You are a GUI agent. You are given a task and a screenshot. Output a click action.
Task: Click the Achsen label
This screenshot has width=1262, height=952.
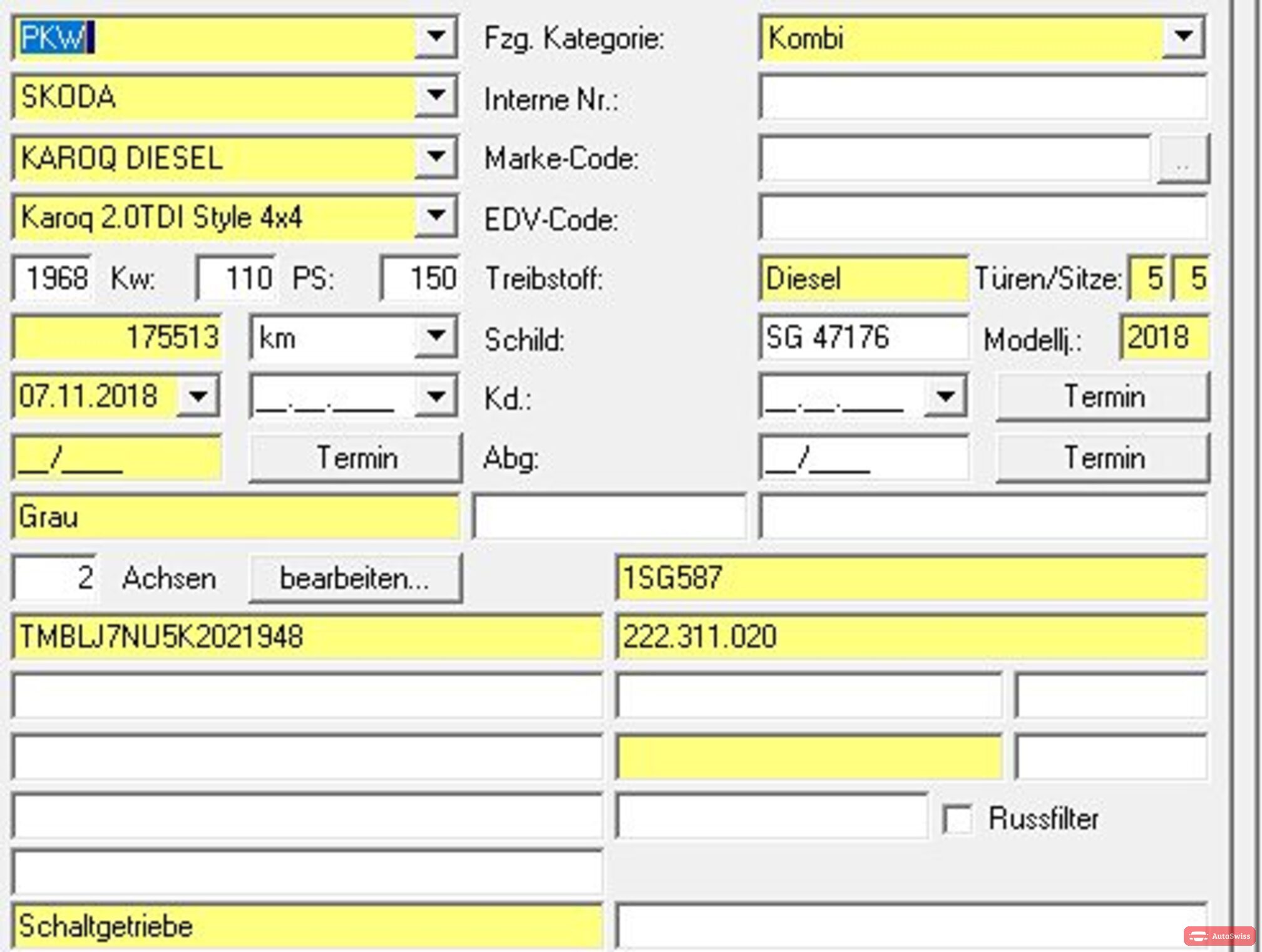[169, 578]
